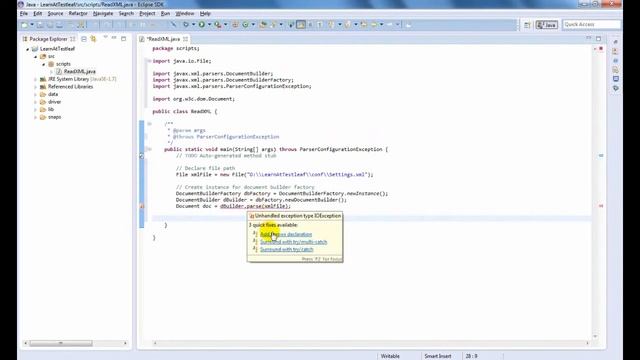Click the External Tools run icon
This screenshot has width=640, height=360.
tap(218, 24)
